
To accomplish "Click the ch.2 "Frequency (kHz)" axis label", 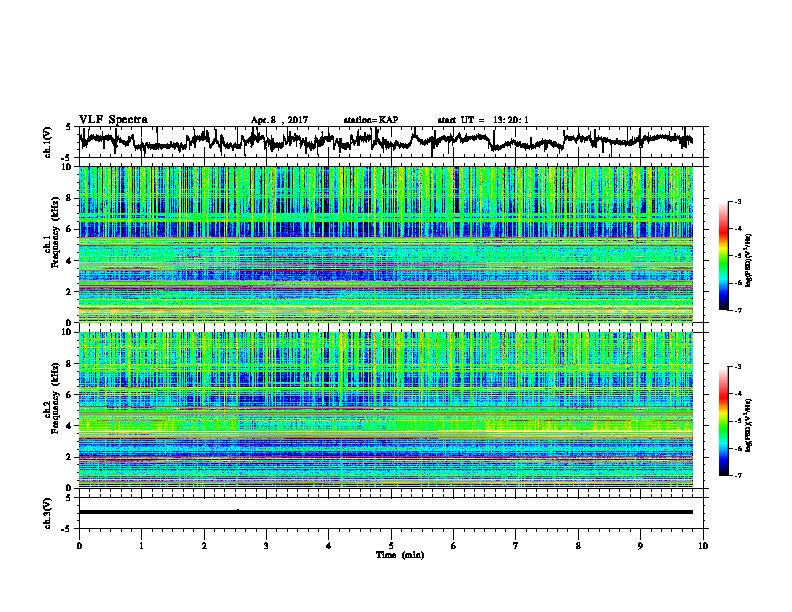I will pos(55,397).
